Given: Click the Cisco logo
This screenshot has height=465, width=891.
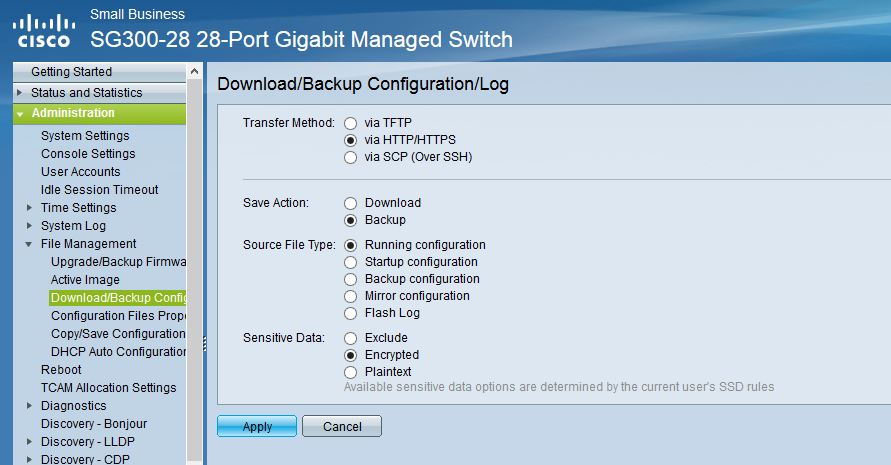Looking at the screenshot, I should point(43,31).
